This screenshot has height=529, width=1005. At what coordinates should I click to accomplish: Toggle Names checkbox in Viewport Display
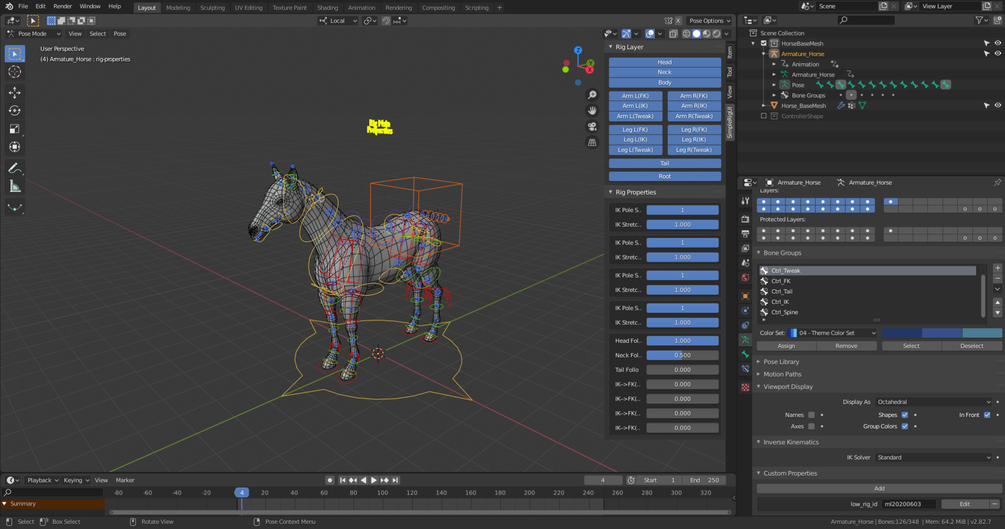(x=811, y=415)
